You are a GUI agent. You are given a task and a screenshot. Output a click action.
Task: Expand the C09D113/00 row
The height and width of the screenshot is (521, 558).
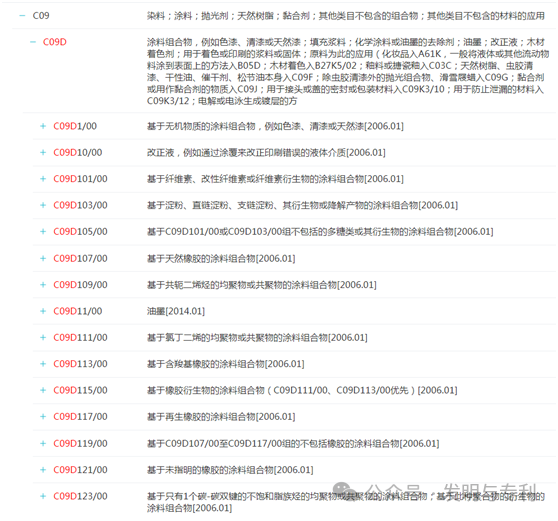[x=43, y=364]
